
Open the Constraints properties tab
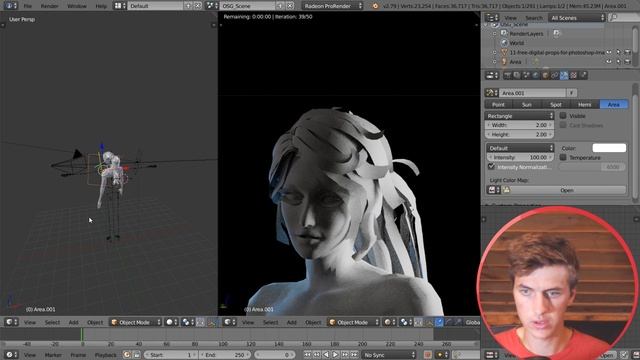(554, 76)
